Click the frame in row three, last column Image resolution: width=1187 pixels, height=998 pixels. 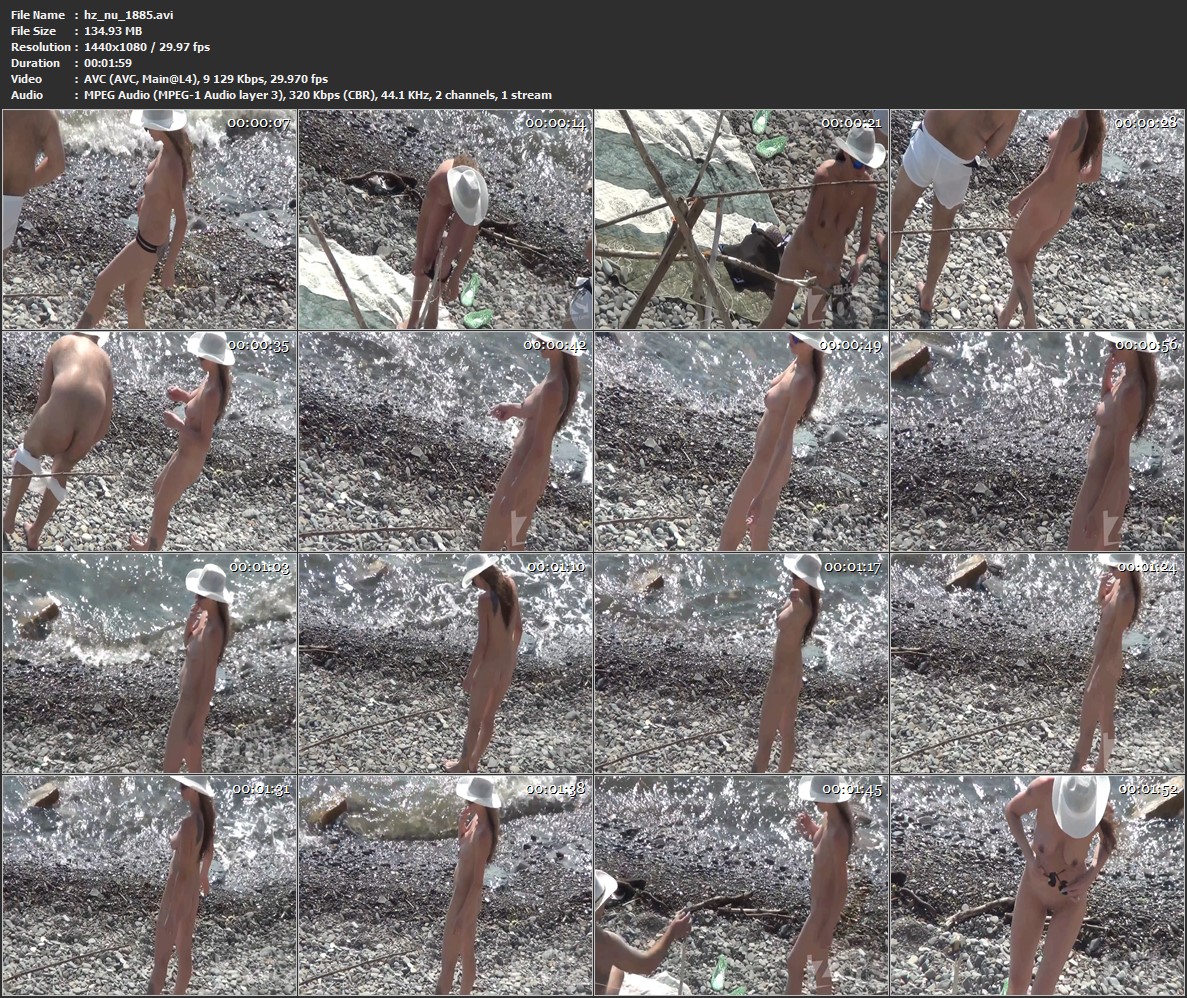(1037, 663)
